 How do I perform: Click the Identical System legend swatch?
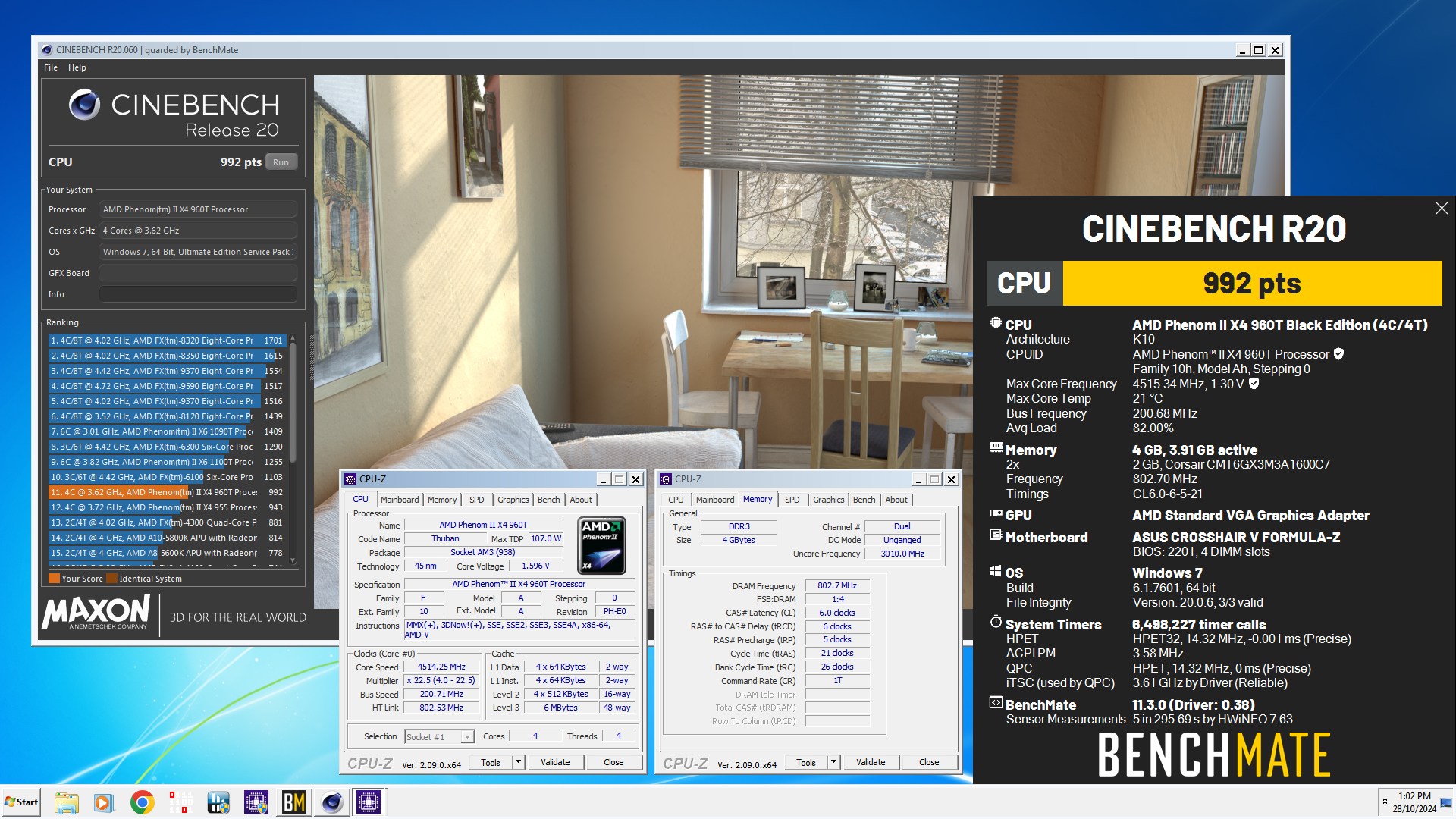click(x=111, y=579)
